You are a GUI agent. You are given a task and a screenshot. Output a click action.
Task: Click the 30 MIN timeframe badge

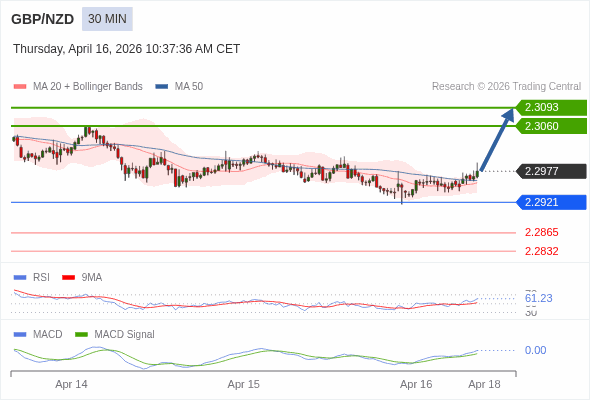[107, 19]
